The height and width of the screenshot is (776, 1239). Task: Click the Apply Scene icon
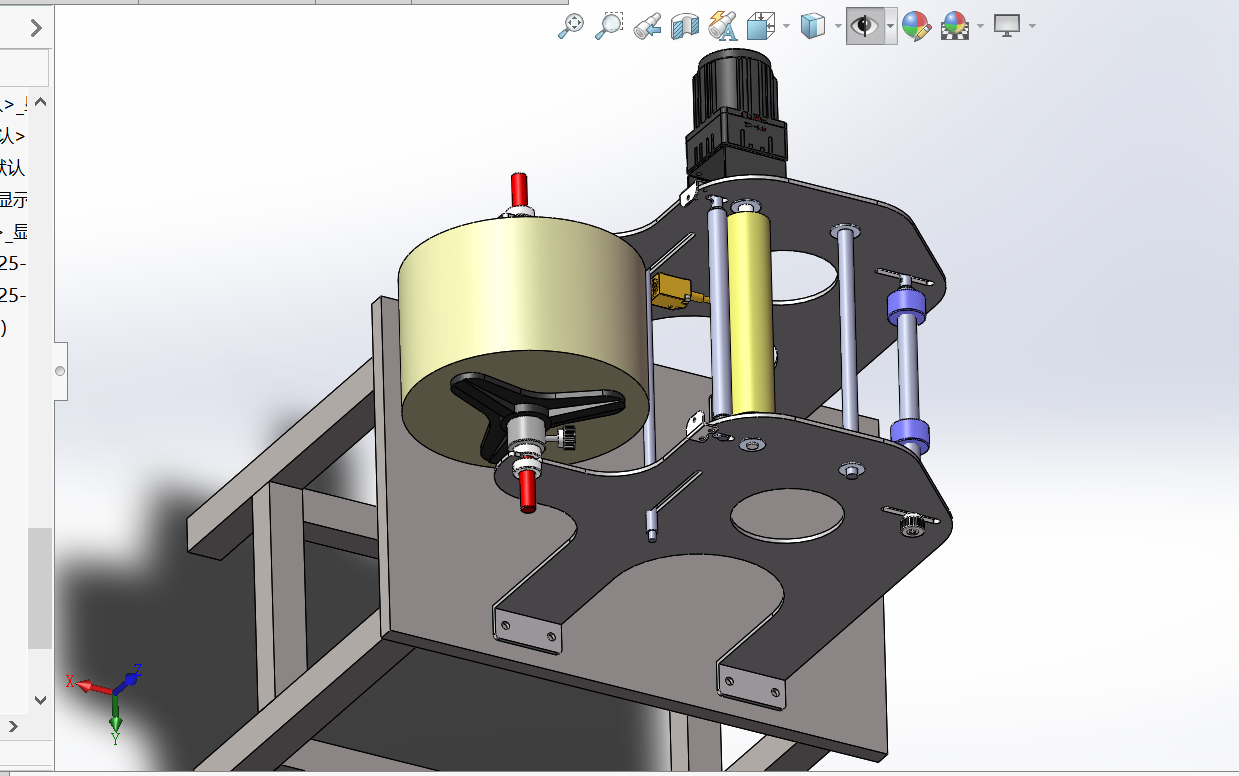point(956,26)
